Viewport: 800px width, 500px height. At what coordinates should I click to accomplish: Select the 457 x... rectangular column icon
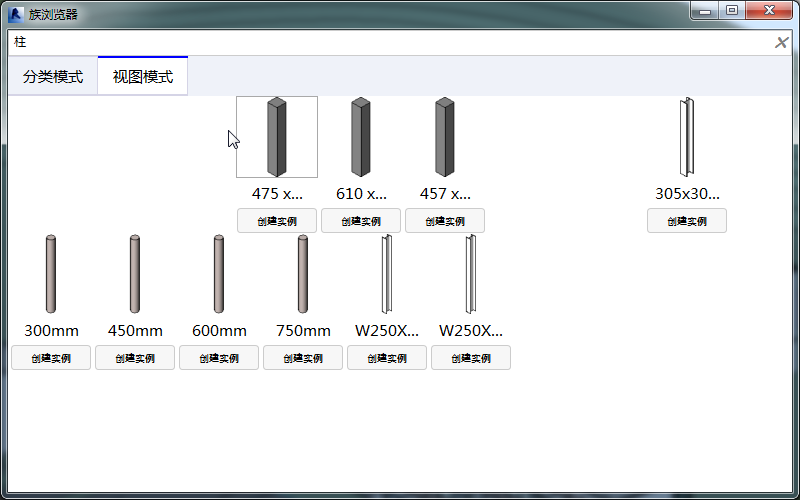tap(445, 137)
